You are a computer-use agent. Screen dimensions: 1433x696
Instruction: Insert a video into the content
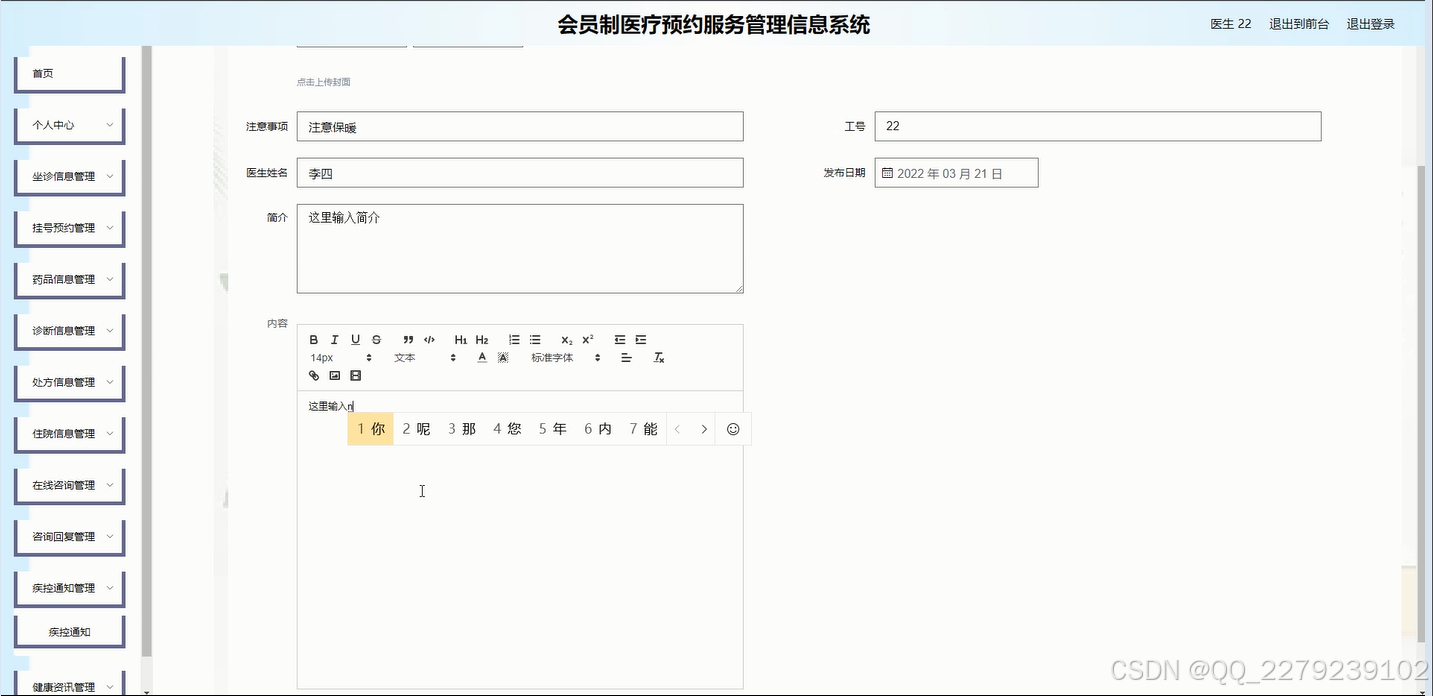coord(355,375)
